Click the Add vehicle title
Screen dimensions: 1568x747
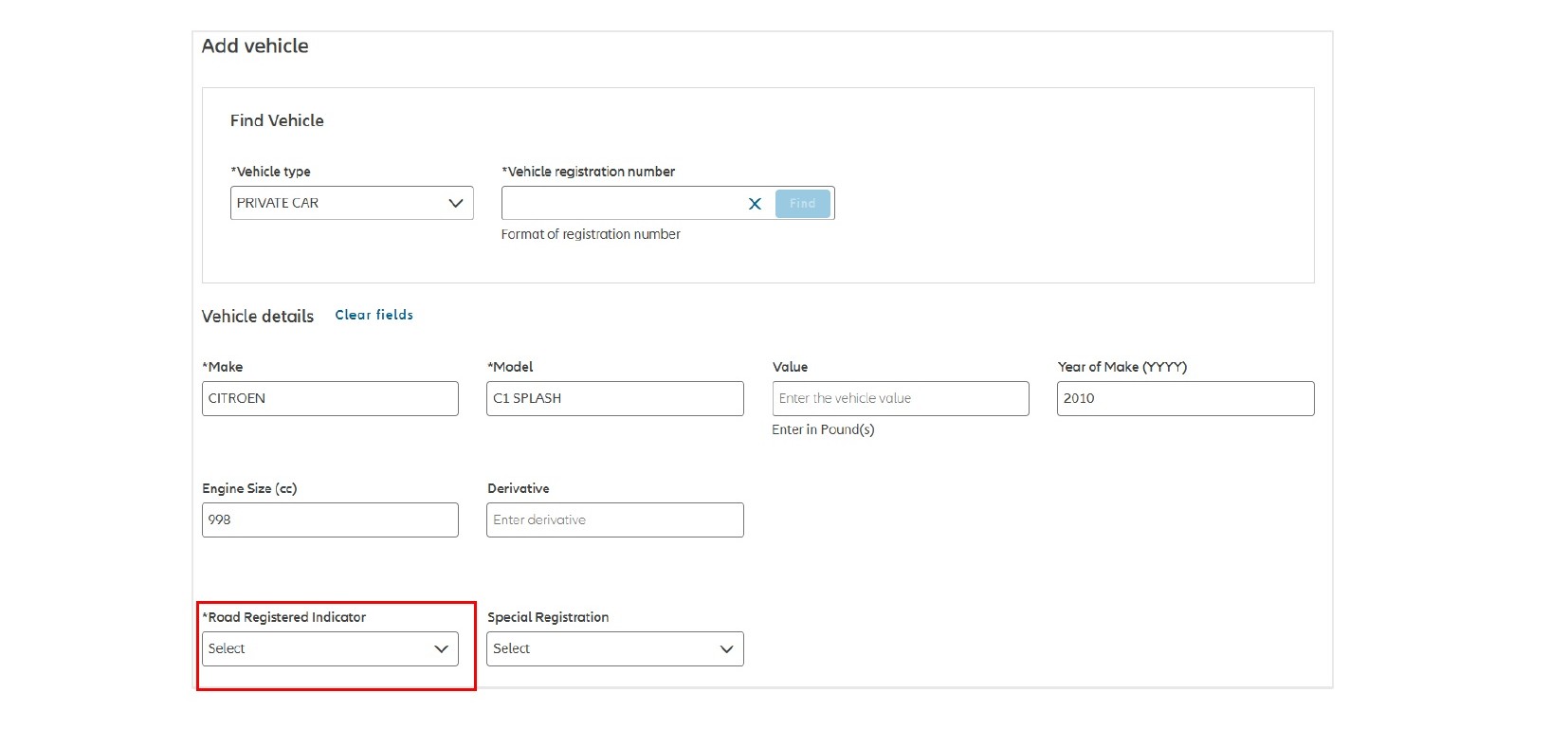[255, 46]
